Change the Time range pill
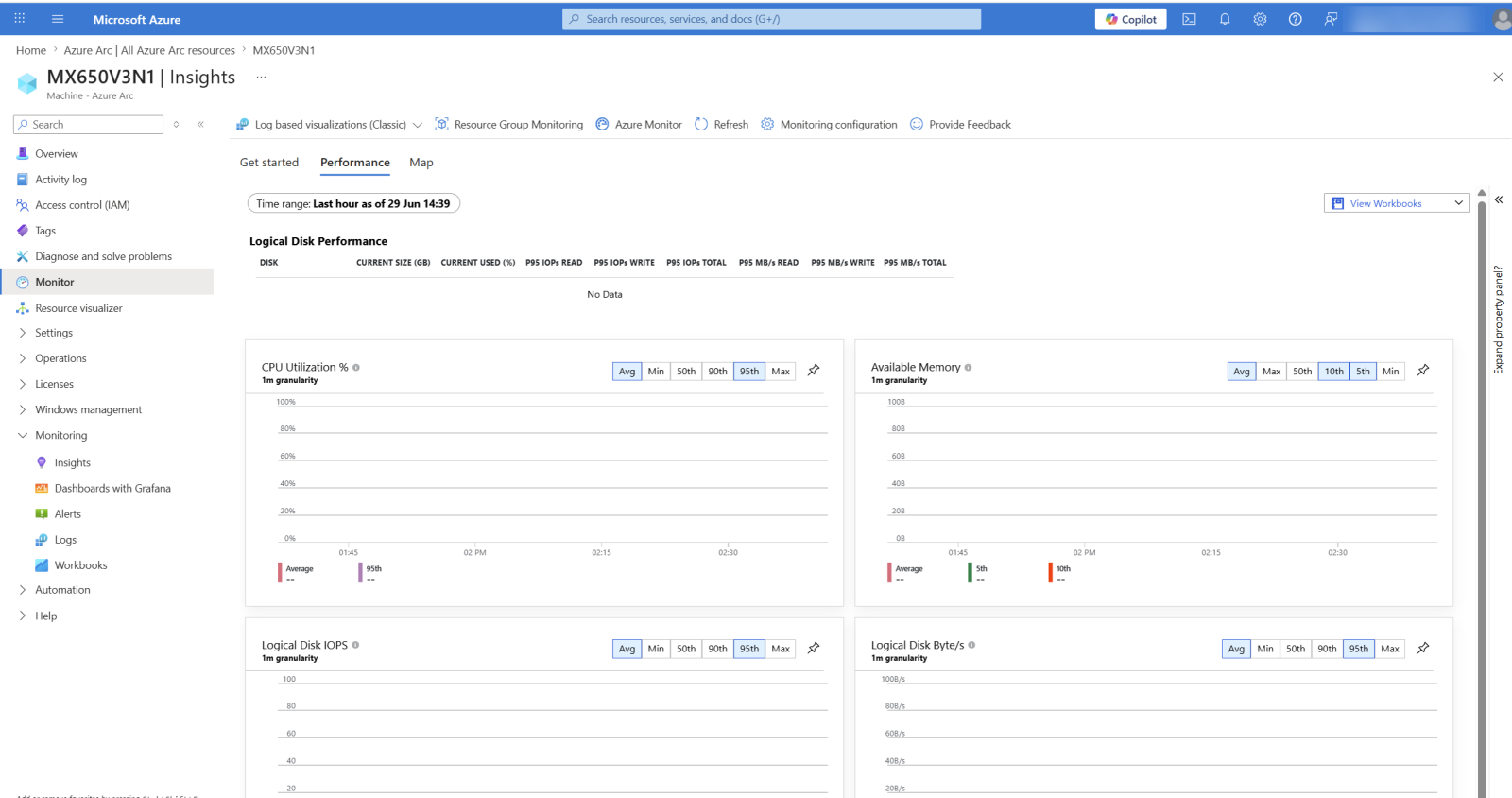Image resolution: width=1512 pixels, height=798 pixels. click(353, 203)
